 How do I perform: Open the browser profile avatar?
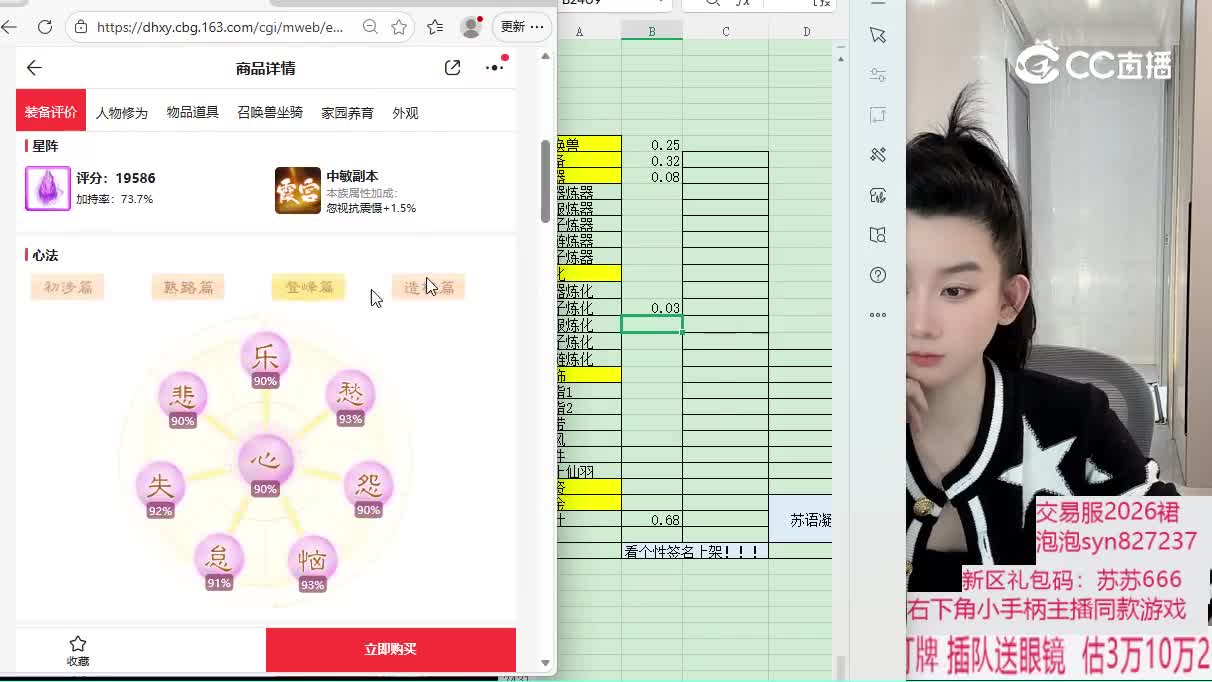click(471, 27)
